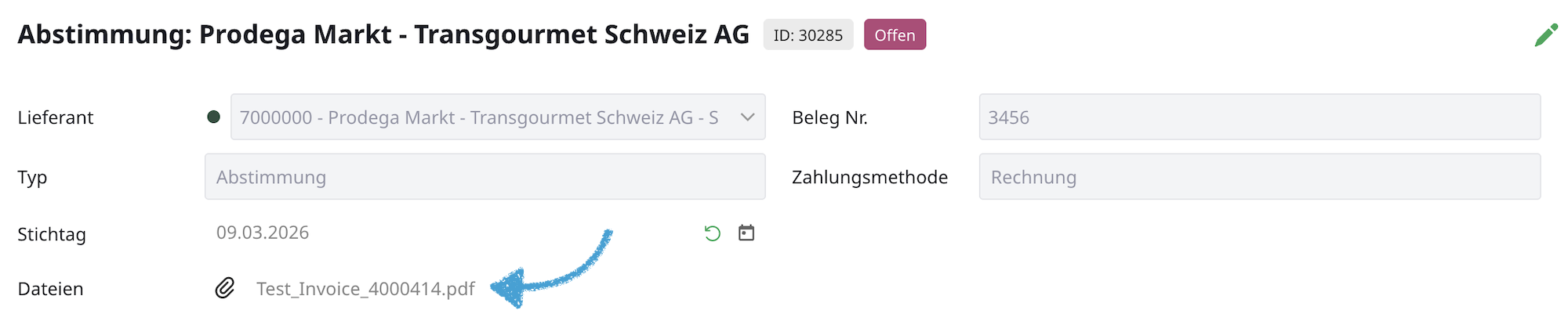Open the Test_Invoice_4000414.pdf file
Screen dimensions: 1568x321
(365, 289)
